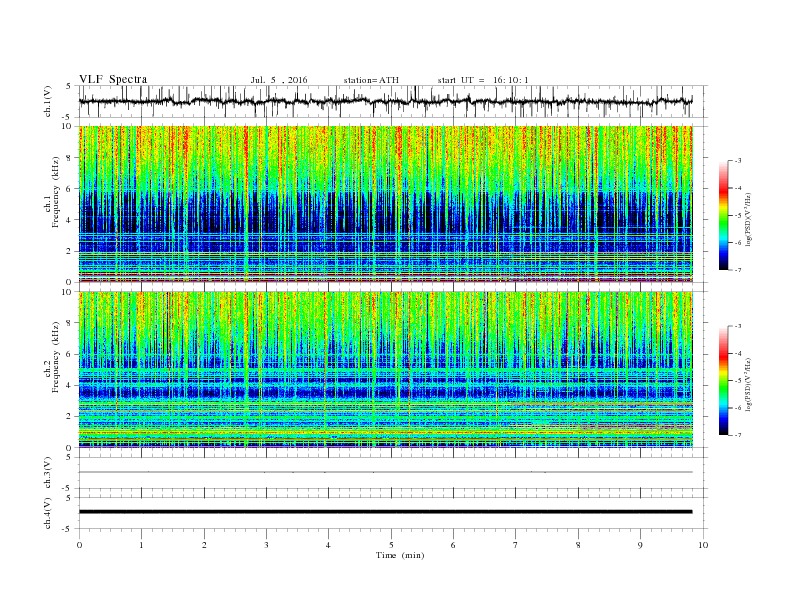Screen dimensions: 792x612
Task: Click the ch.2 PSD color scale bar
Action: [x=723, y=380]
